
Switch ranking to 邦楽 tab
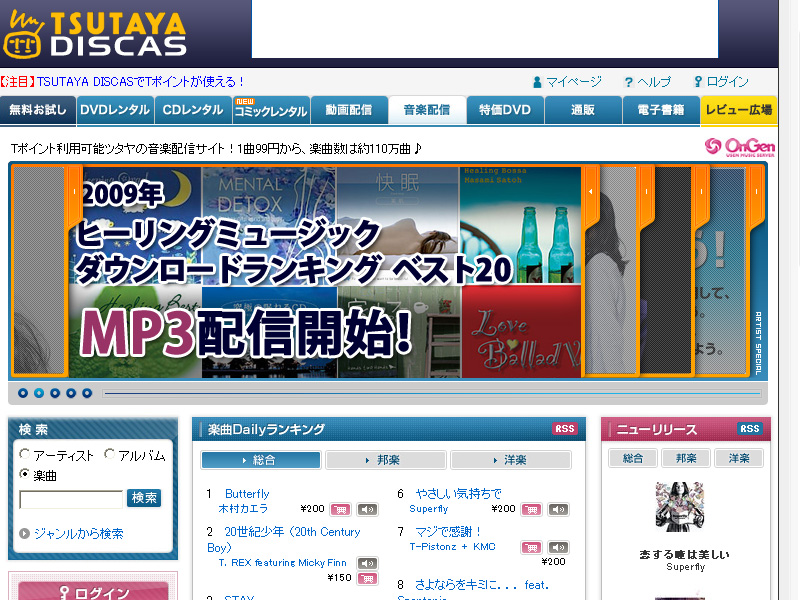pyautogui.click(x=386, y=460)
